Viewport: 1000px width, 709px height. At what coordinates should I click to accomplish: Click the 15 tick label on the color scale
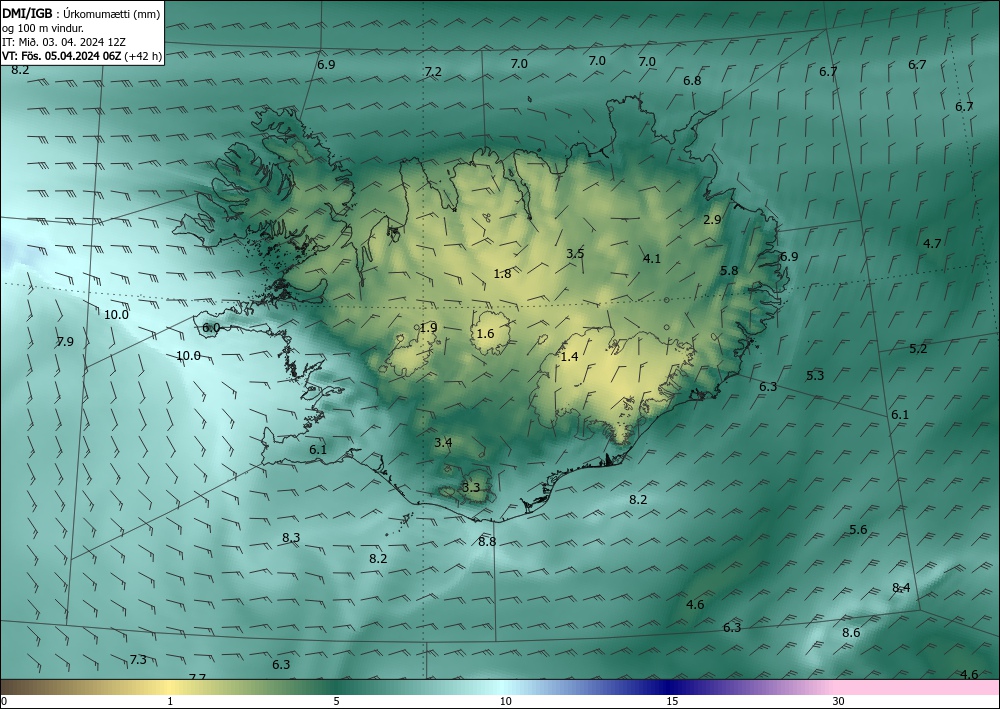coord(673,701)
